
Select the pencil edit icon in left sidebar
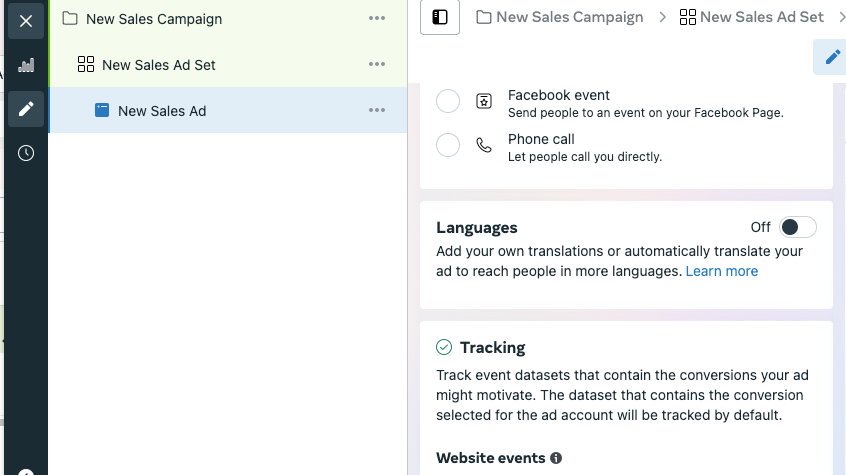26,109
